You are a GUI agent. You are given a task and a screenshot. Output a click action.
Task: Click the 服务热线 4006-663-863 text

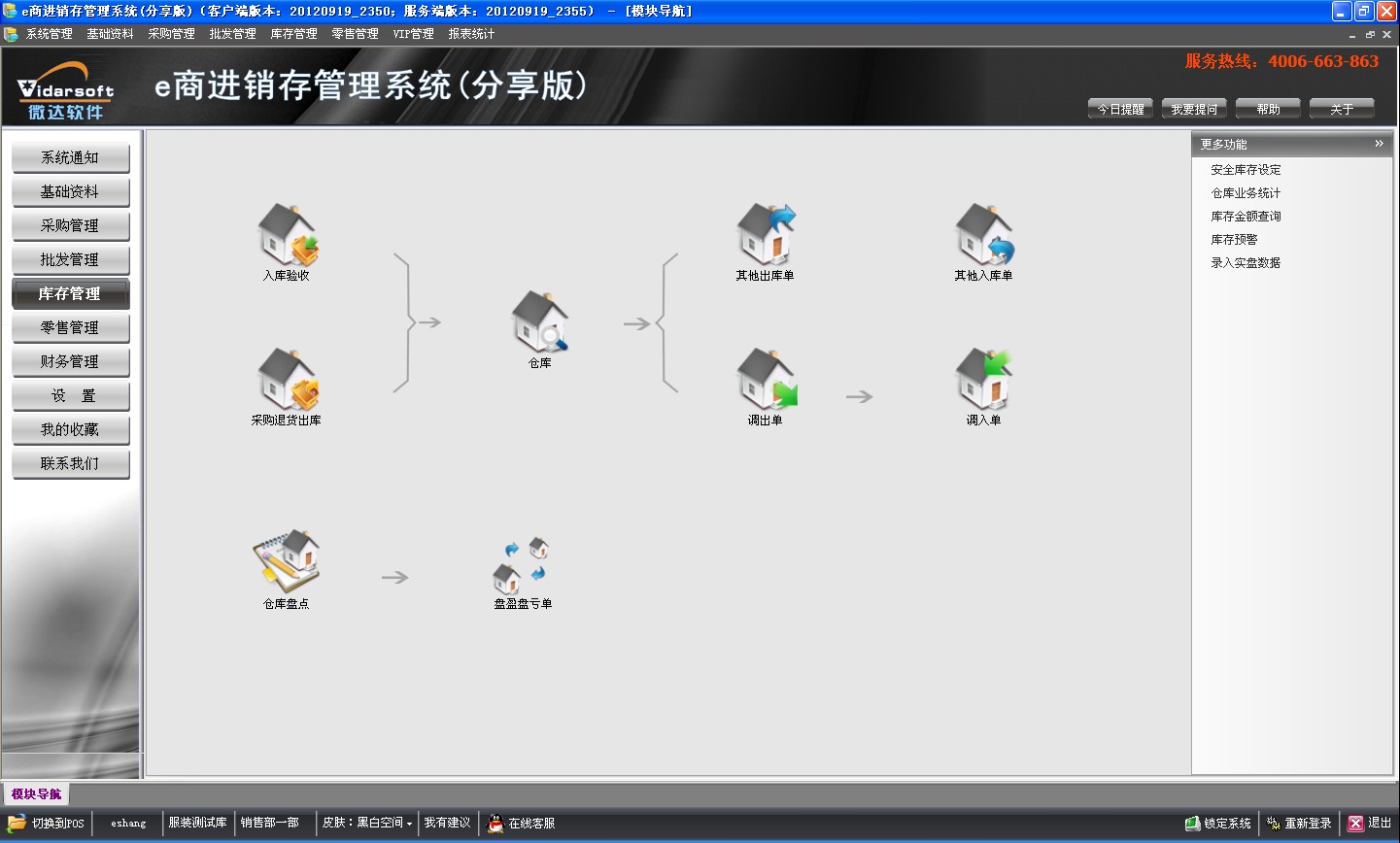click(1281, 61)
